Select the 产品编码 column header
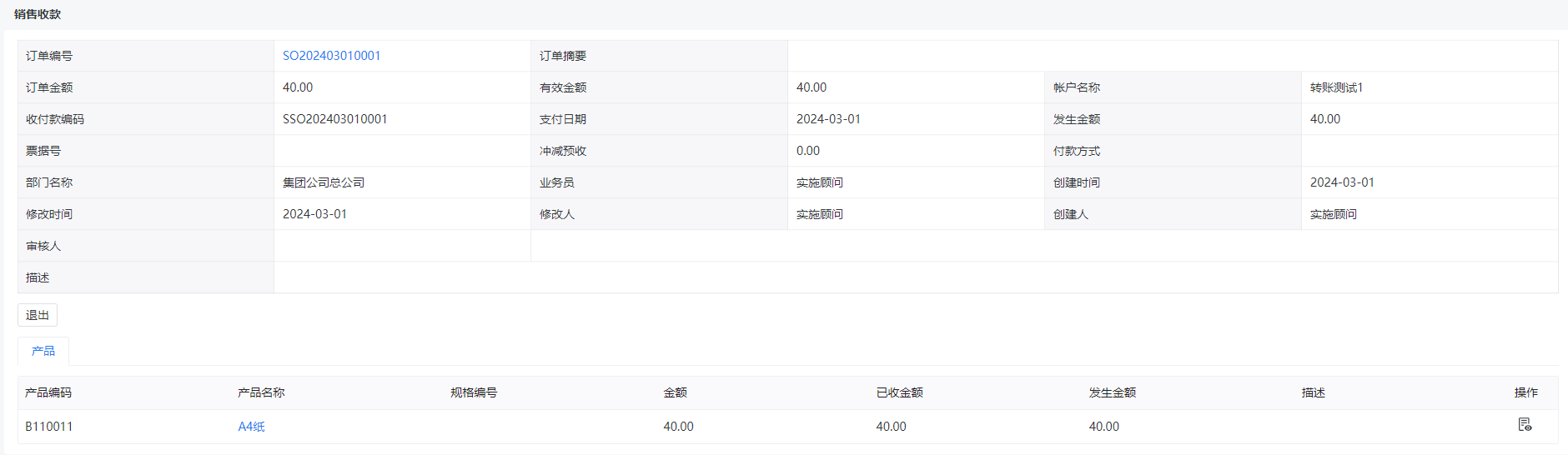This screenshot has height=455, width=1568. (x=48, y=392)
